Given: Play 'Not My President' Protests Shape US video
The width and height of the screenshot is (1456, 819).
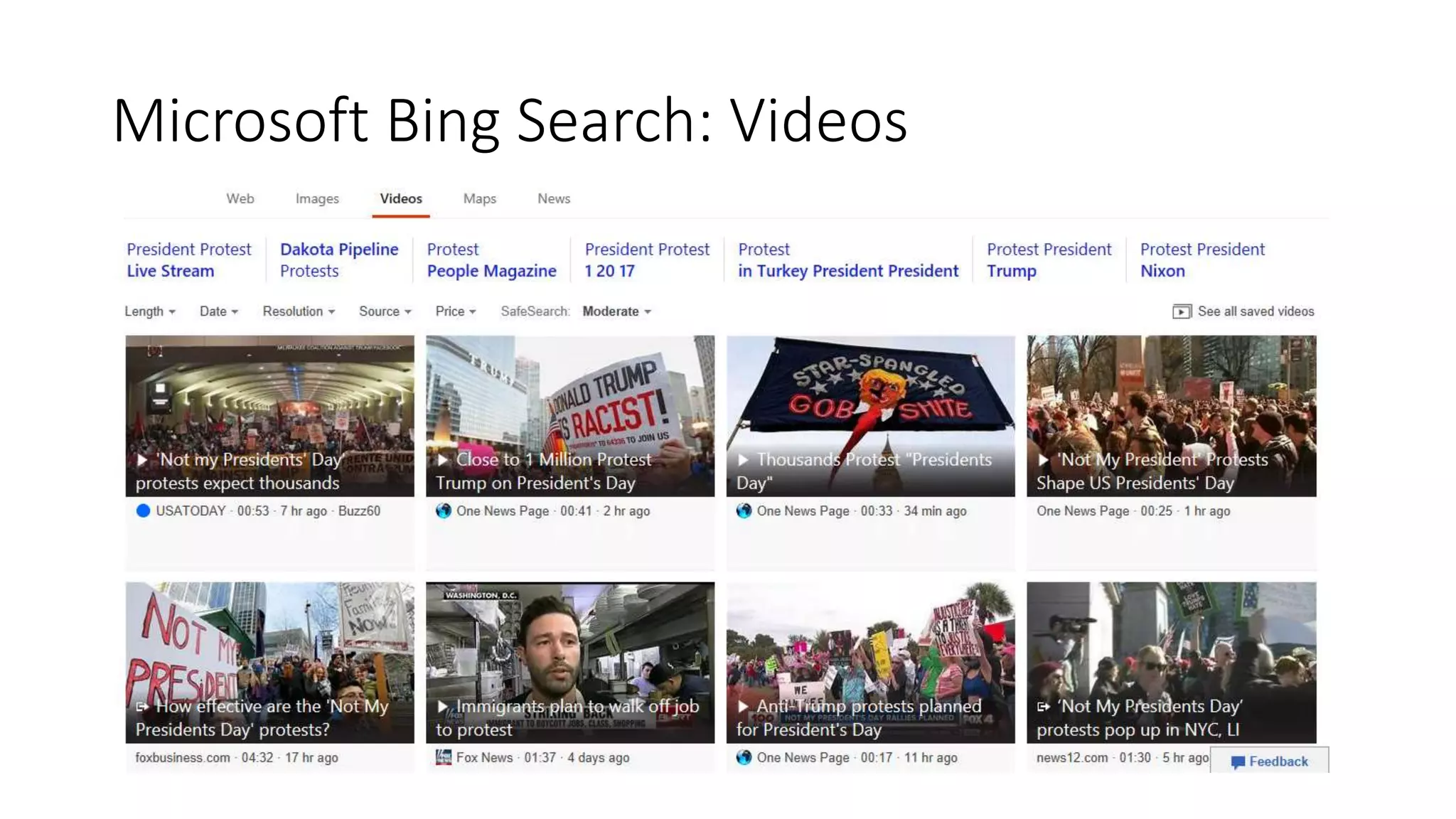Looking at the screenshot, I should [x=1172, y=416].
